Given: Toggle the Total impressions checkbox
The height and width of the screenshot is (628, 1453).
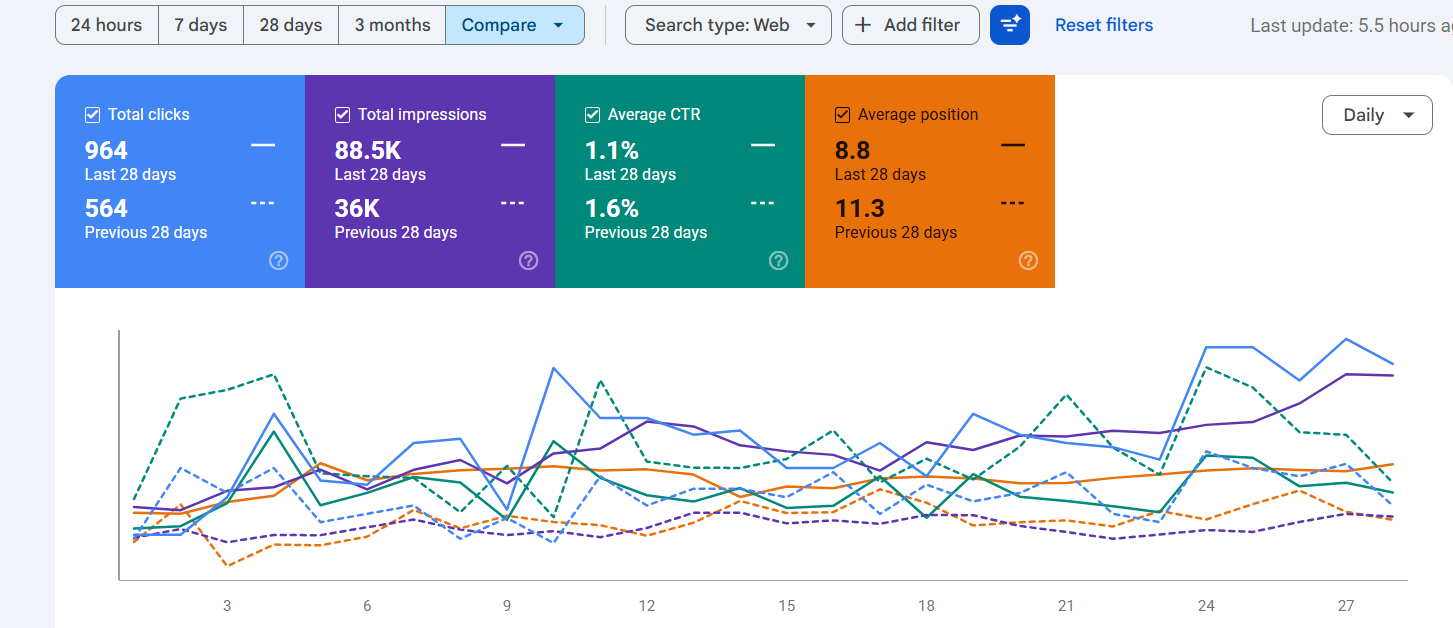Looking at the screenshot, I should (342, 115).
